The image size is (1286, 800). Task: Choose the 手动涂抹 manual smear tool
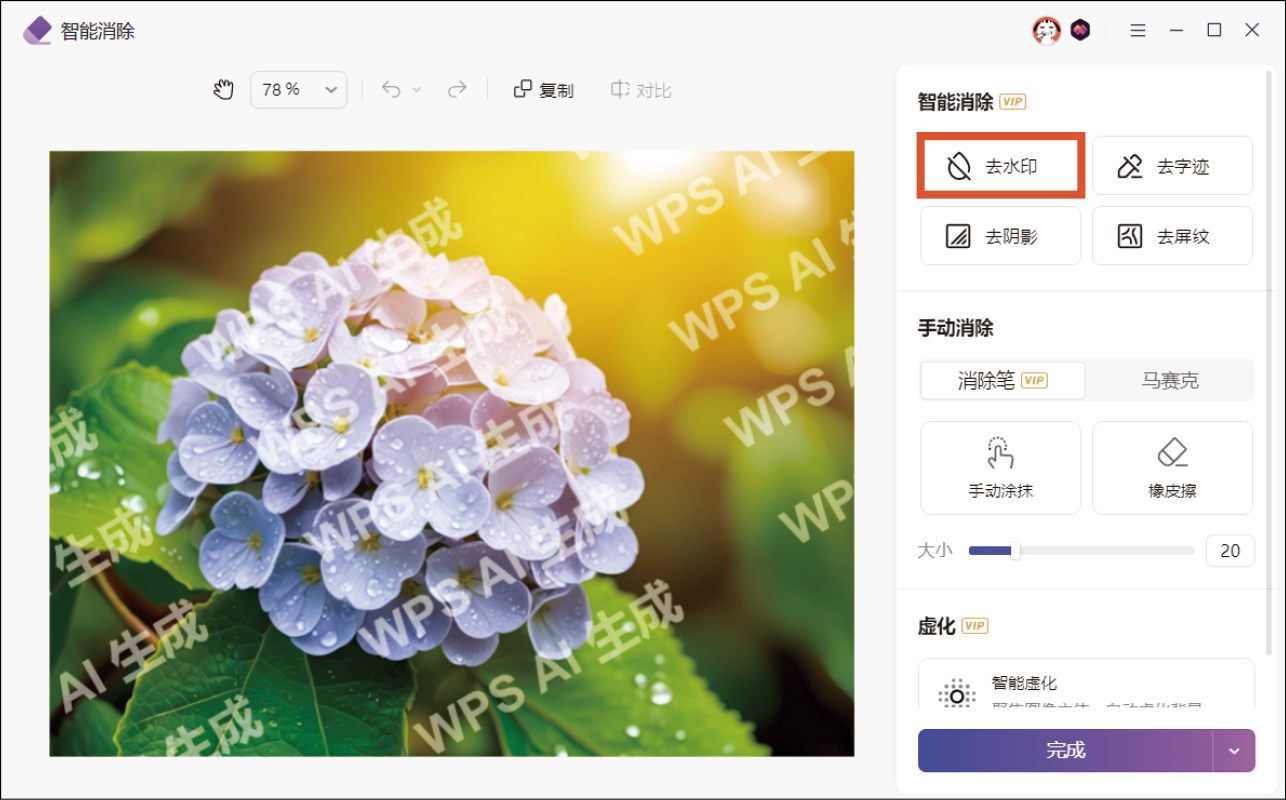[x=1000, y=467]
